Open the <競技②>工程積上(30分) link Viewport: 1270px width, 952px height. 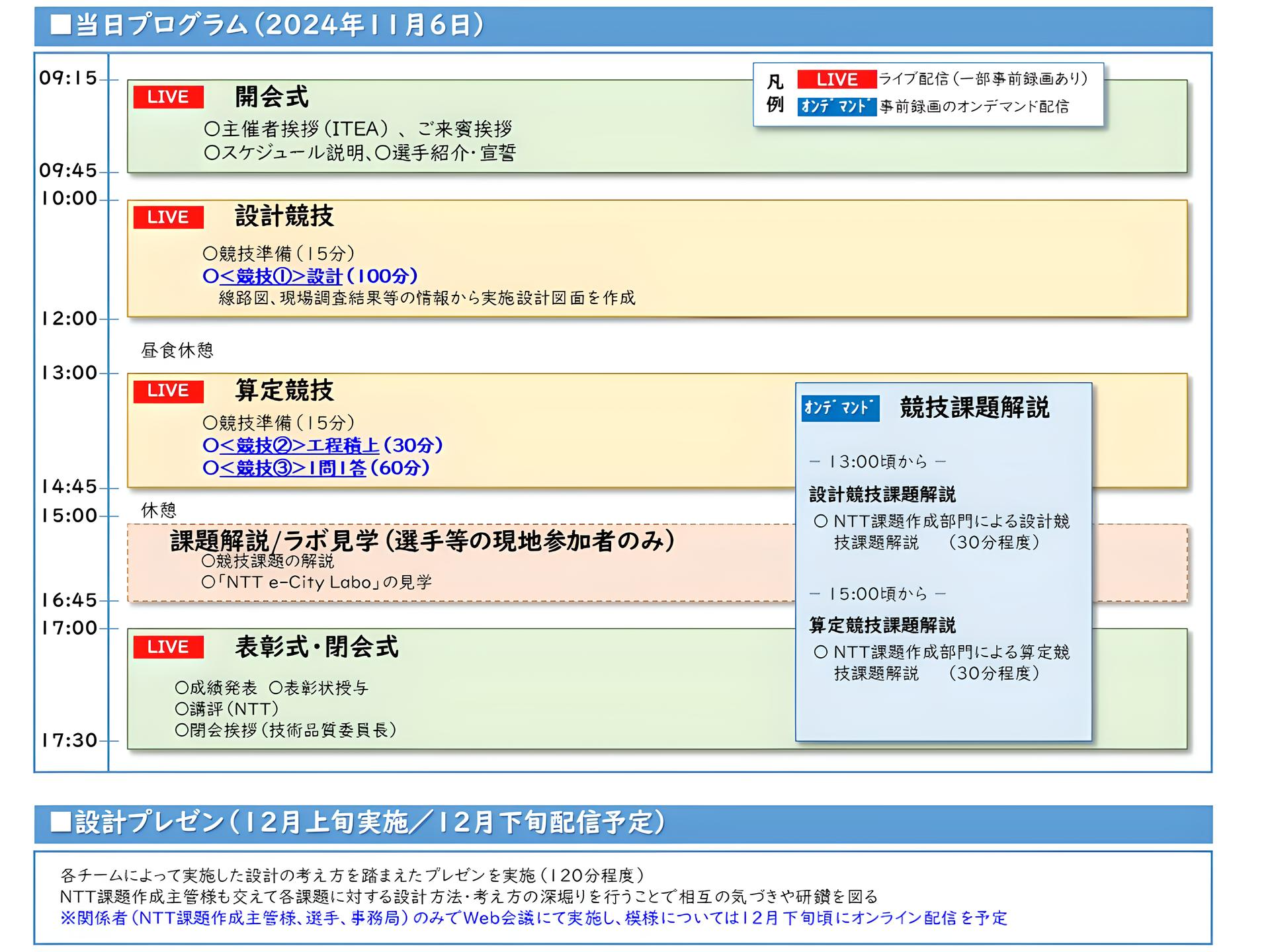(323, 445)
